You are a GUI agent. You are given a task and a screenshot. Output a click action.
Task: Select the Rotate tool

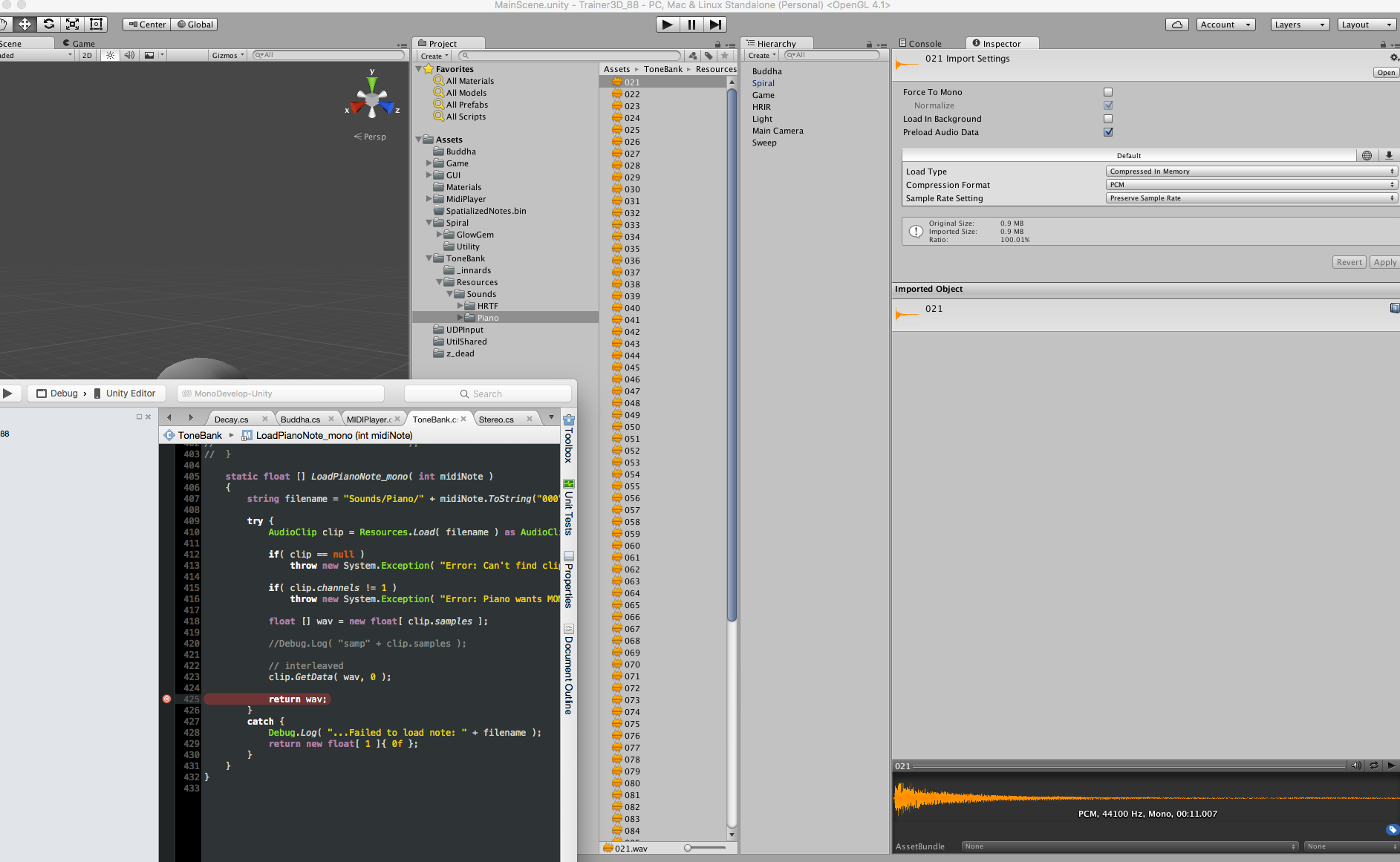click(x=48, y=25)
